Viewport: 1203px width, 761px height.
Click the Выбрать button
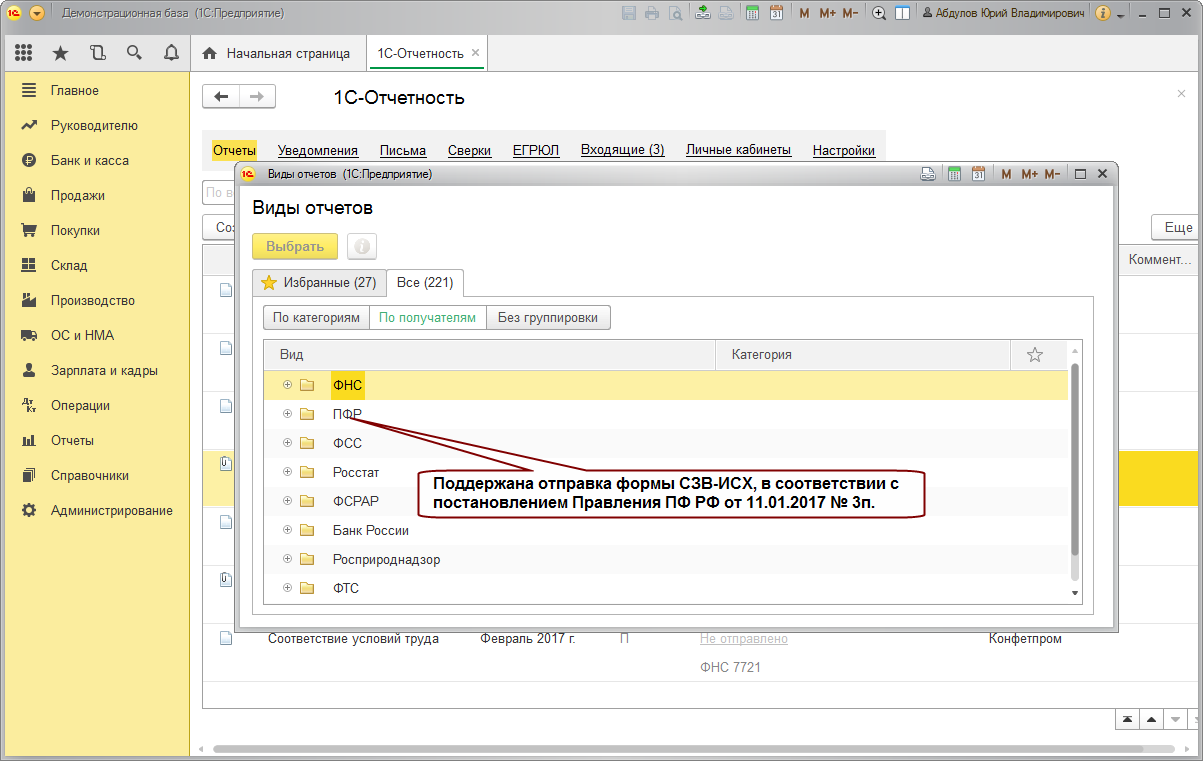[x=295, y=247]
